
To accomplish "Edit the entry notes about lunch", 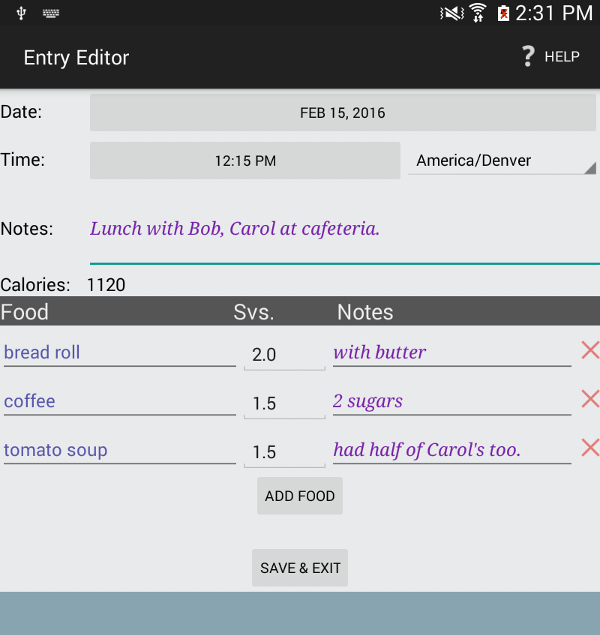I will click(345, 237).
